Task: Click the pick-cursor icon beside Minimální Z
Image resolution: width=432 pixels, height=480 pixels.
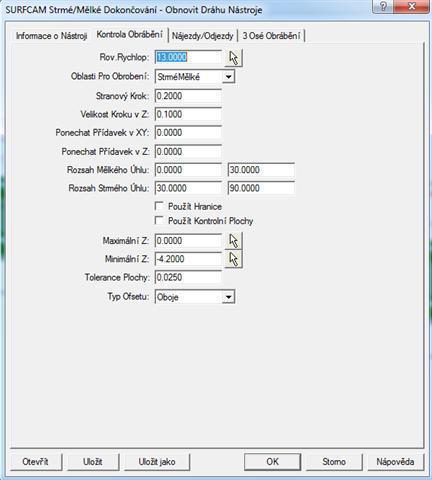Action: click(234, 259)
